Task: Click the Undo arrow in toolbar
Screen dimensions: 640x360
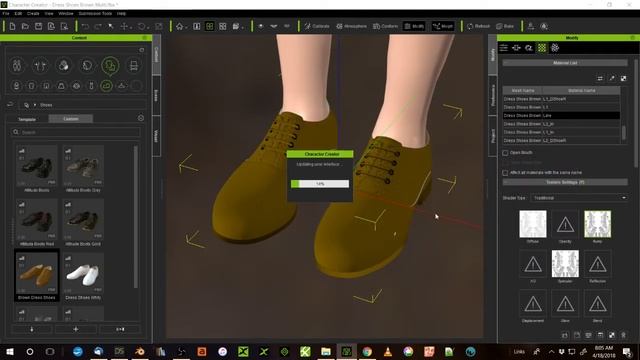Action: pos(85,27)
